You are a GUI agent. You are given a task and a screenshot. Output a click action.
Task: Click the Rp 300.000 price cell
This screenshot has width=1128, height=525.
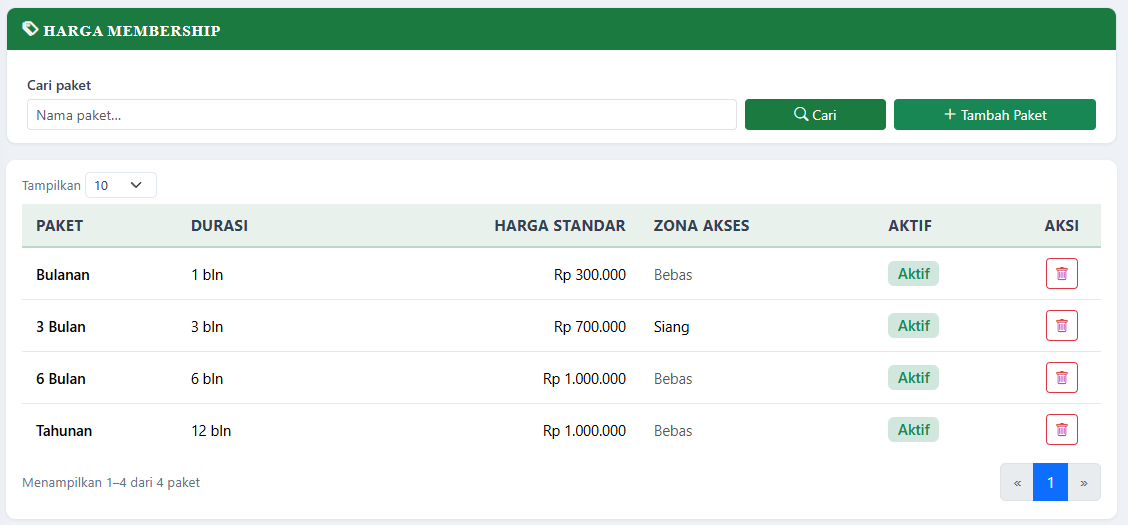point(590,275)
